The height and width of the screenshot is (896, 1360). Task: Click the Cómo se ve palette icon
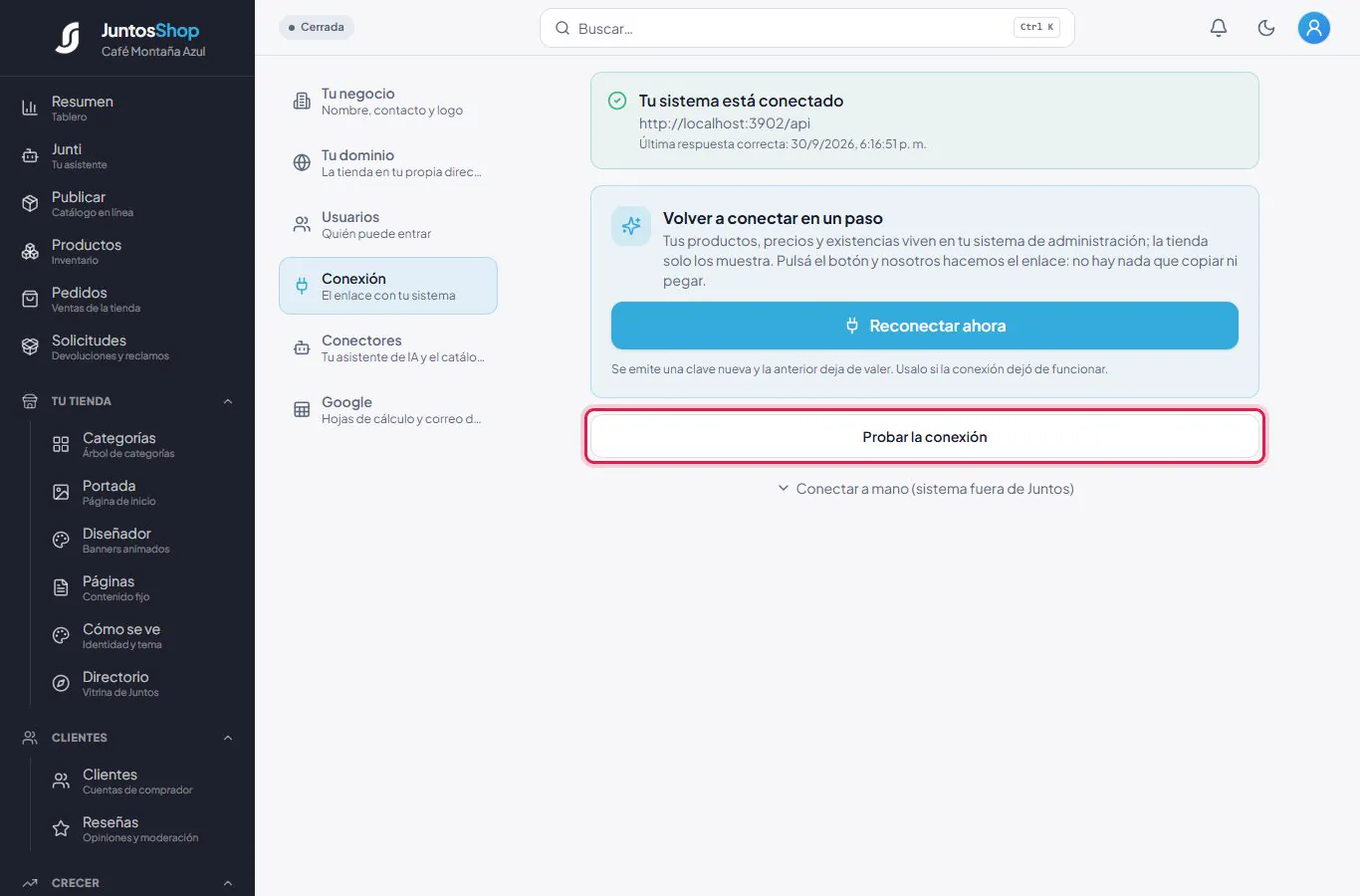[x=61, y=635]
